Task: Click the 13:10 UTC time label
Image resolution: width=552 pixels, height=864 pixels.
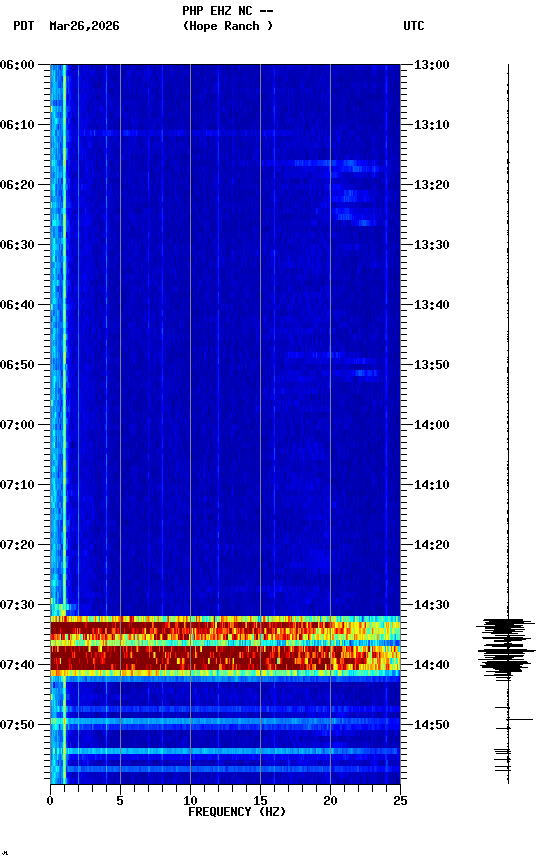Action: pyautogui.click(x=432, y=125)
